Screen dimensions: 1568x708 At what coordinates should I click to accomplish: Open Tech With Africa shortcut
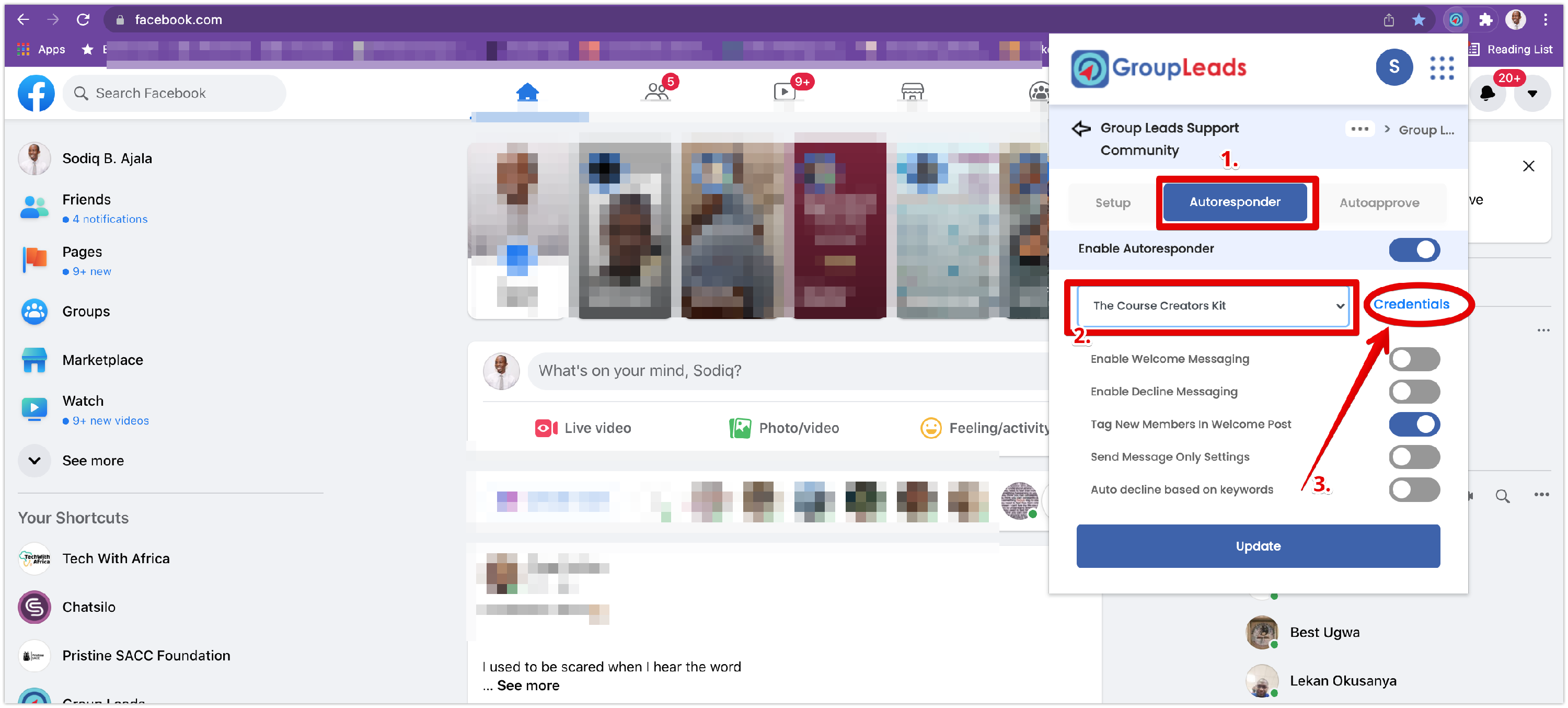click(95, 558)
